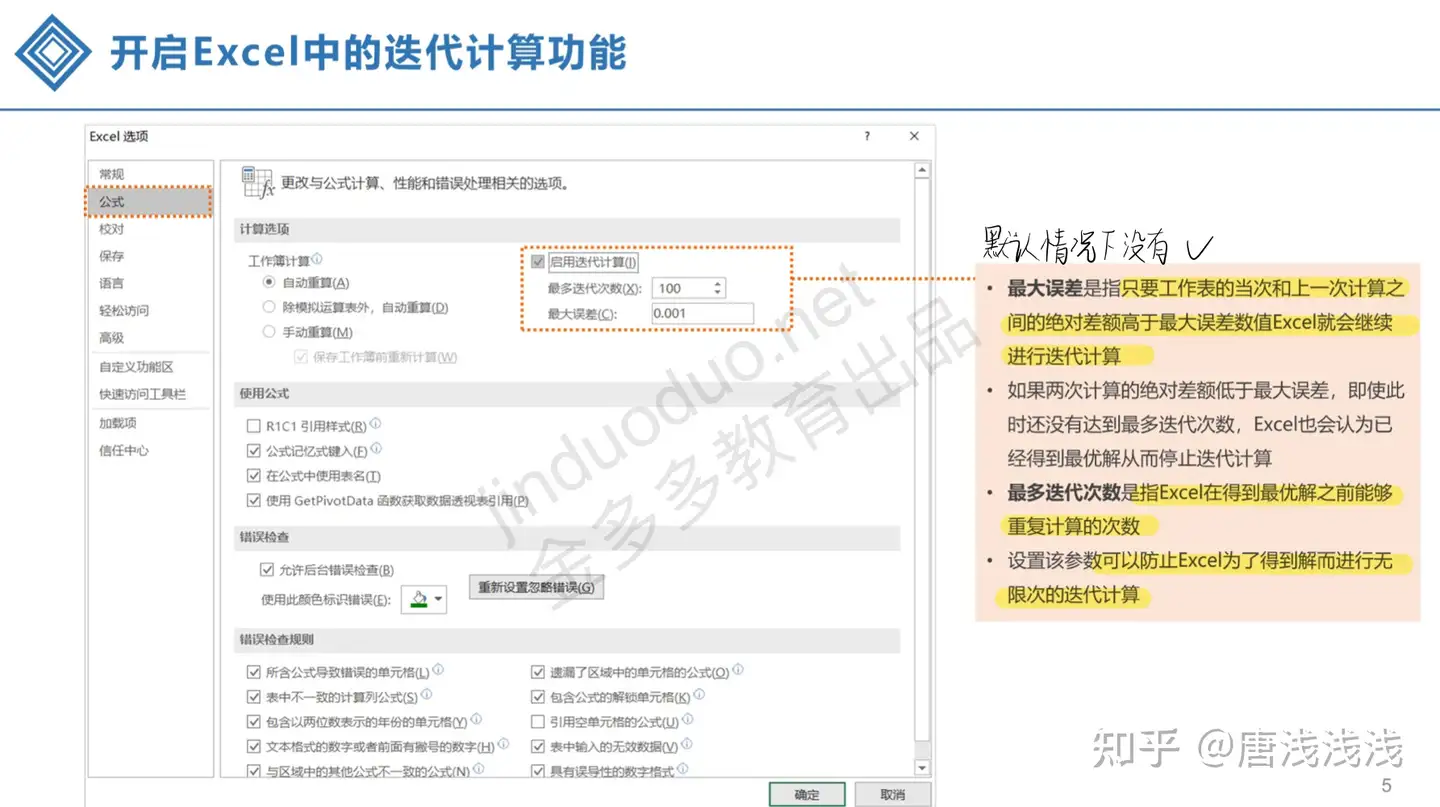This screenshot has width=1440, height=807.
Task: Toggle 在公式中使用表名 checkbox
Action: click(253, 476)
